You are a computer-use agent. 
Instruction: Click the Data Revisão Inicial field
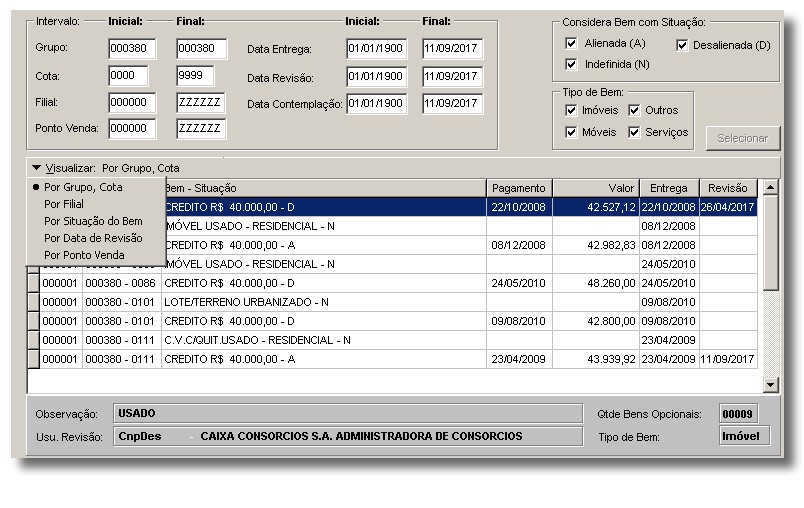(x=376, y=76)
